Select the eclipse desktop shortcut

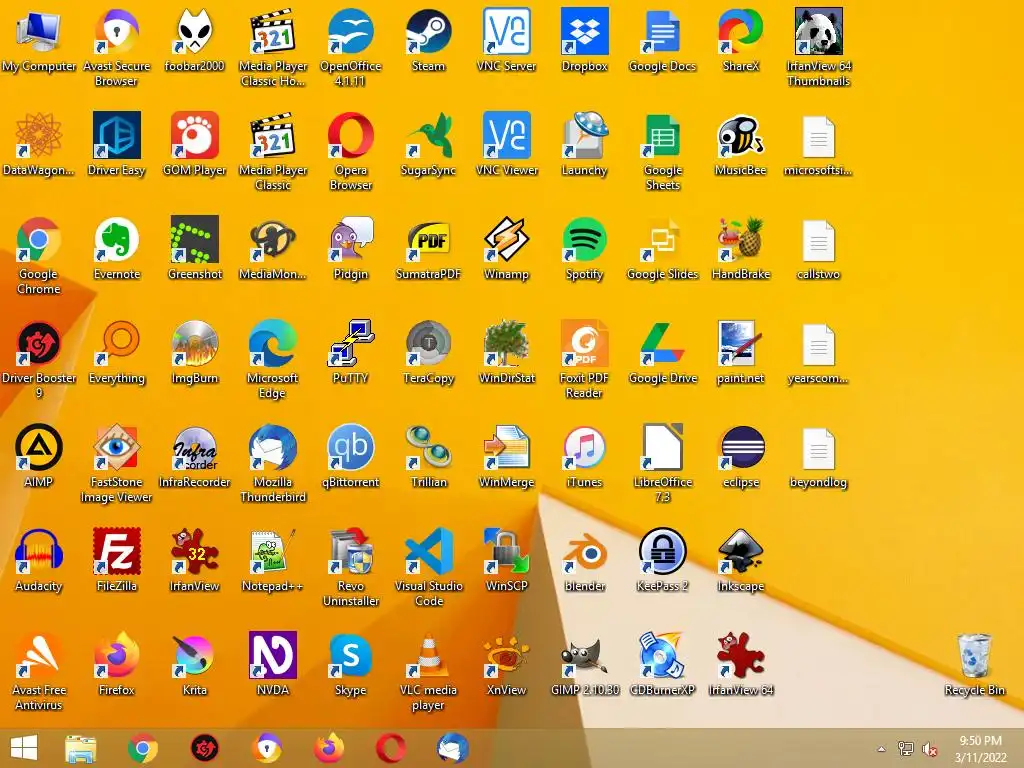pos(741,447)
